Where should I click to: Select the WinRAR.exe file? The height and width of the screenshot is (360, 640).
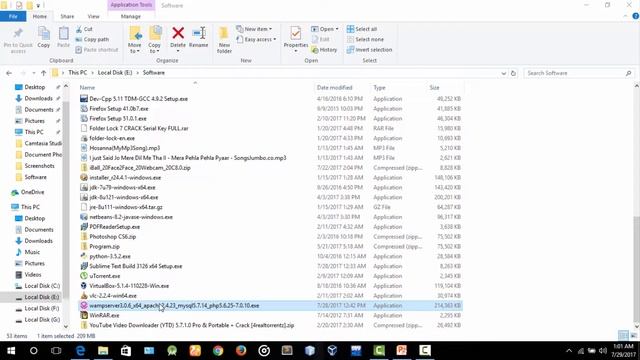coord(104,315)
